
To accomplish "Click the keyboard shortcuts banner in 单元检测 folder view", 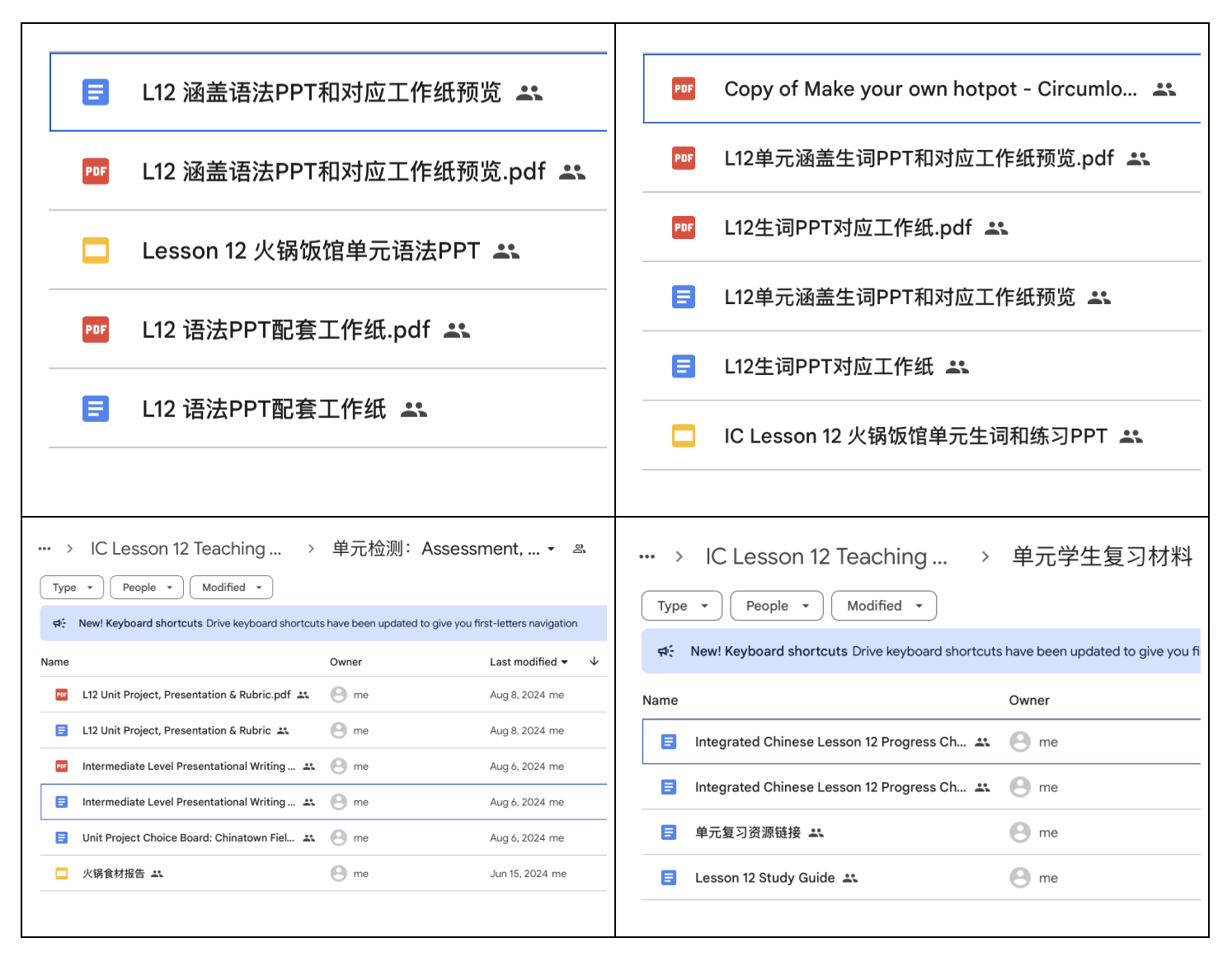I will coord(323,623).
